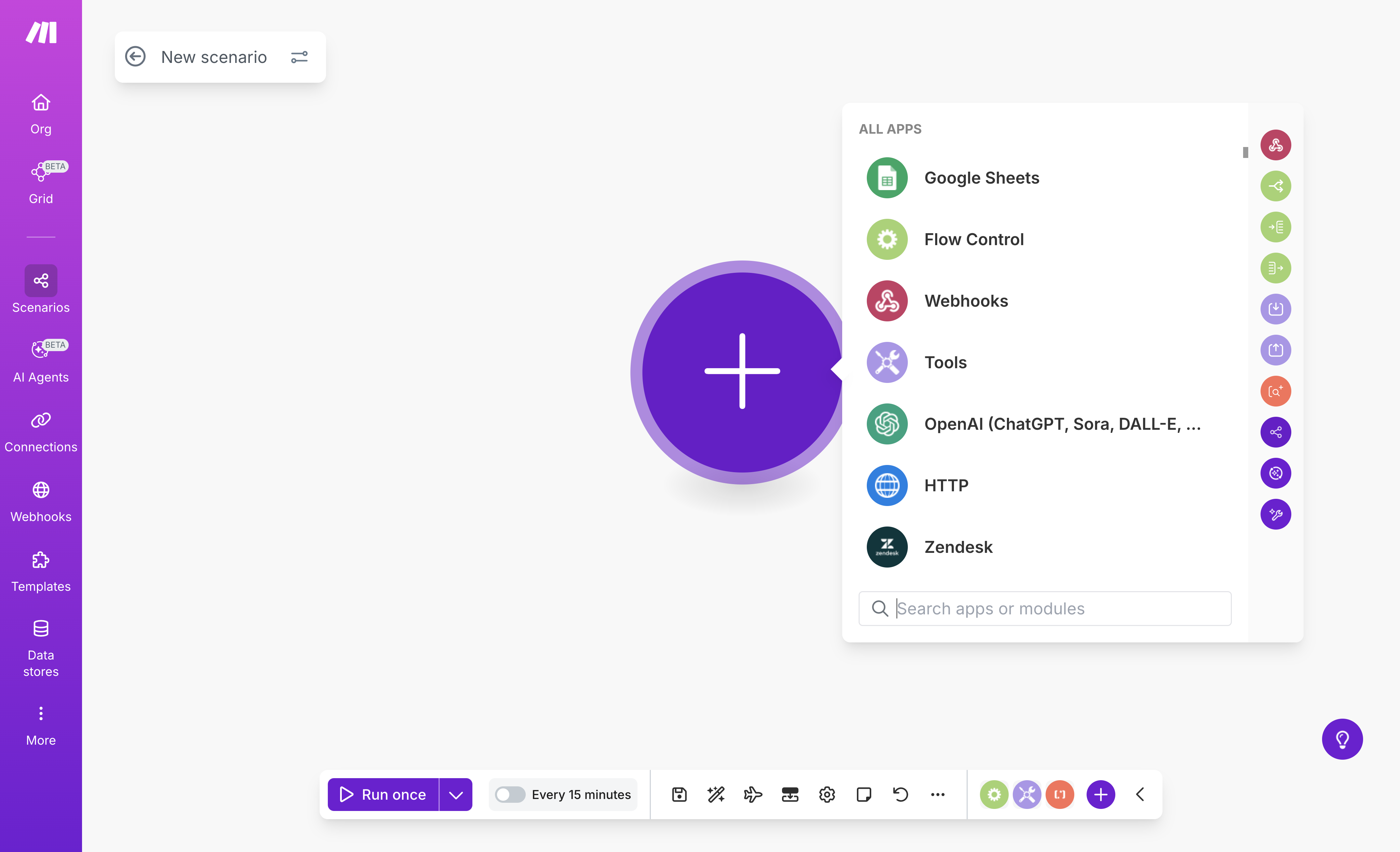Select Google Sheets from the ALL APPS list
This screenshot has height=852, width=1400.
(981, 178)
